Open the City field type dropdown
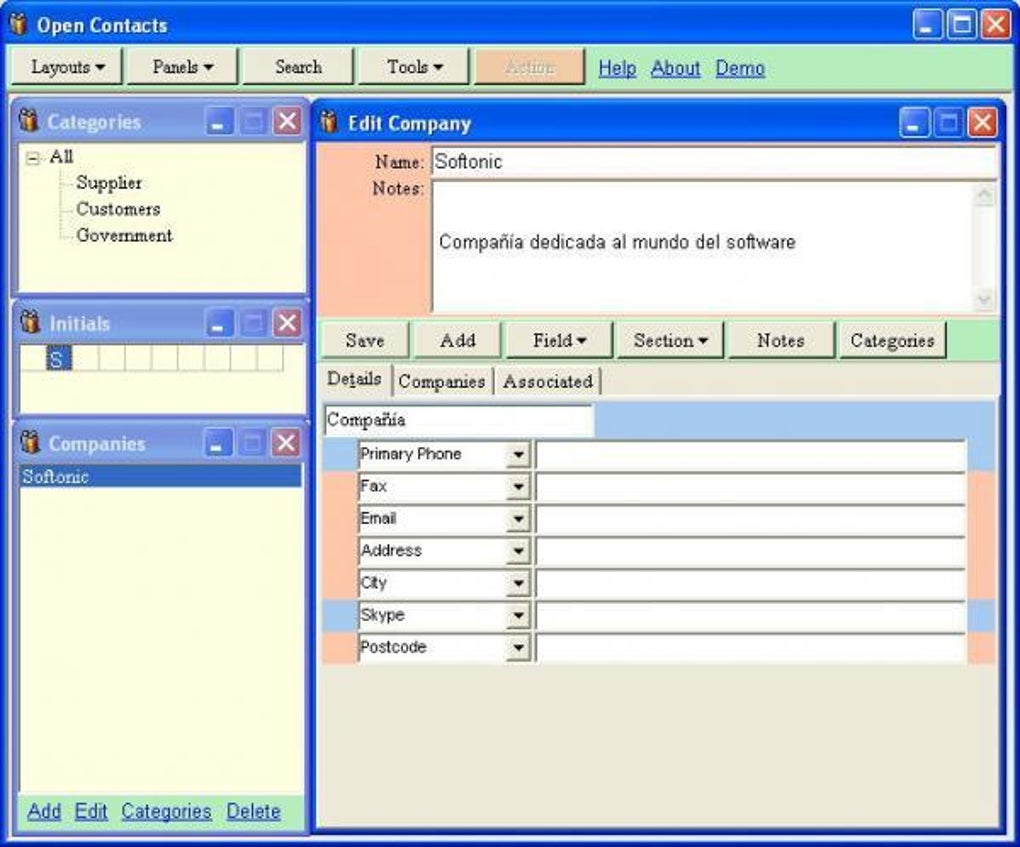1020x847 pixels. tap(518, 583)
